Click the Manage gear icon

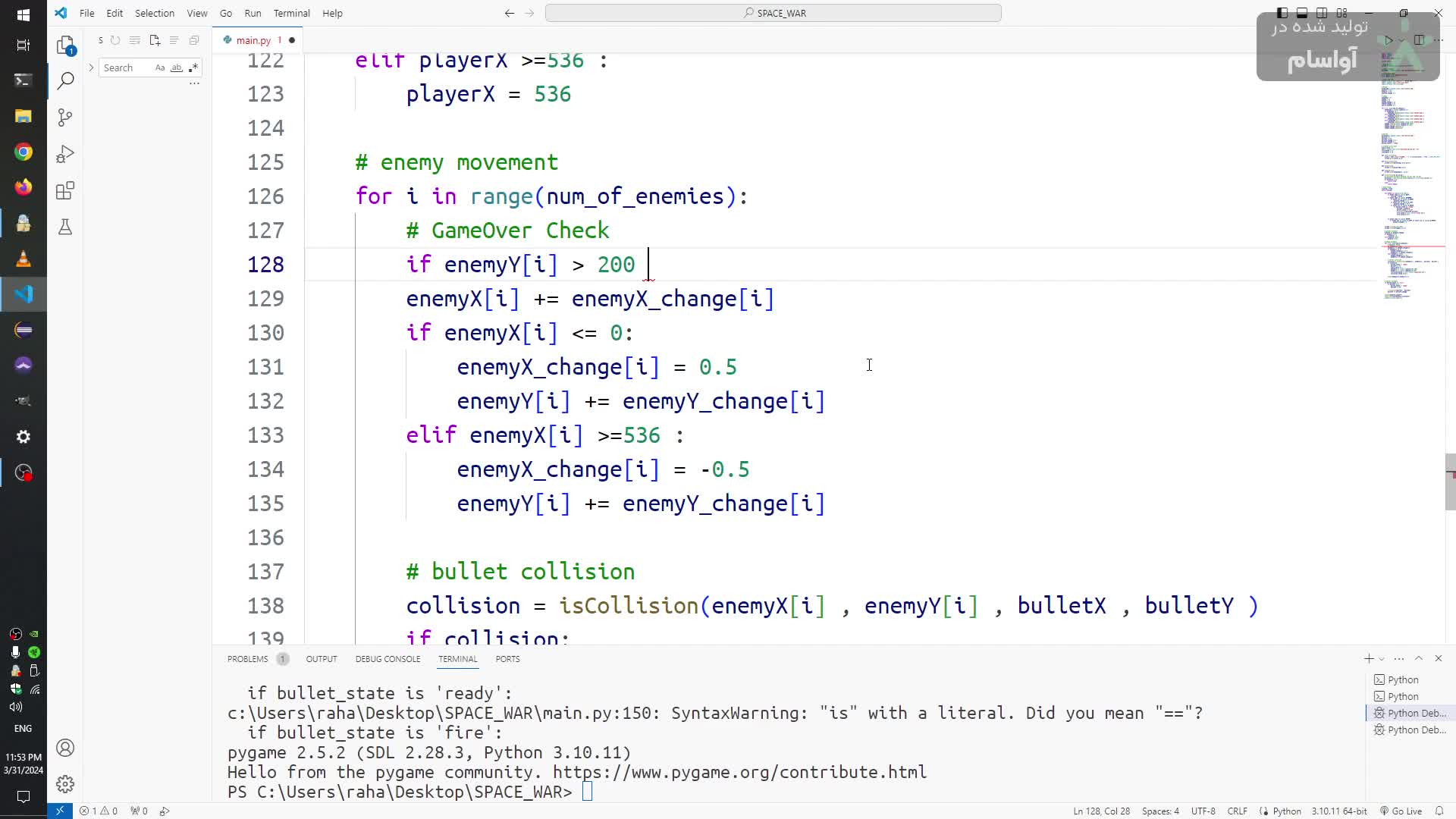pyautogui.click(x=65, y=783)
